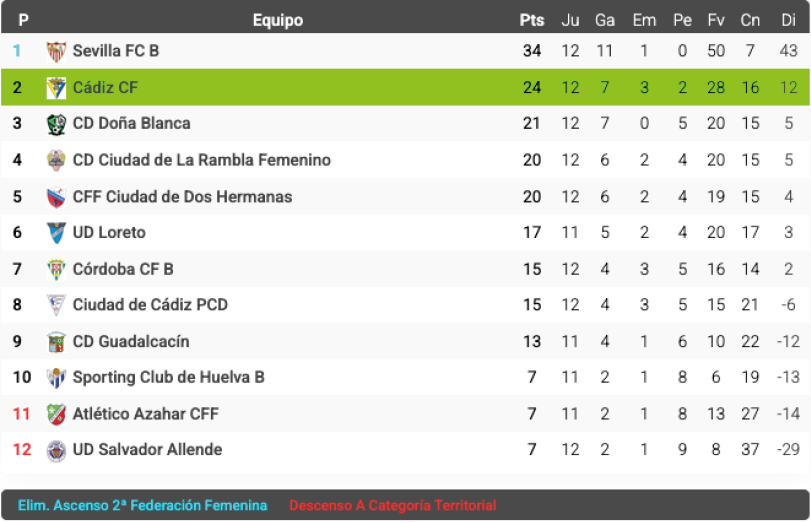The width and height of the screenshot is (811, 523).
Task: Click the Atlético Azahar CFF crest
Action: [56, 414]
